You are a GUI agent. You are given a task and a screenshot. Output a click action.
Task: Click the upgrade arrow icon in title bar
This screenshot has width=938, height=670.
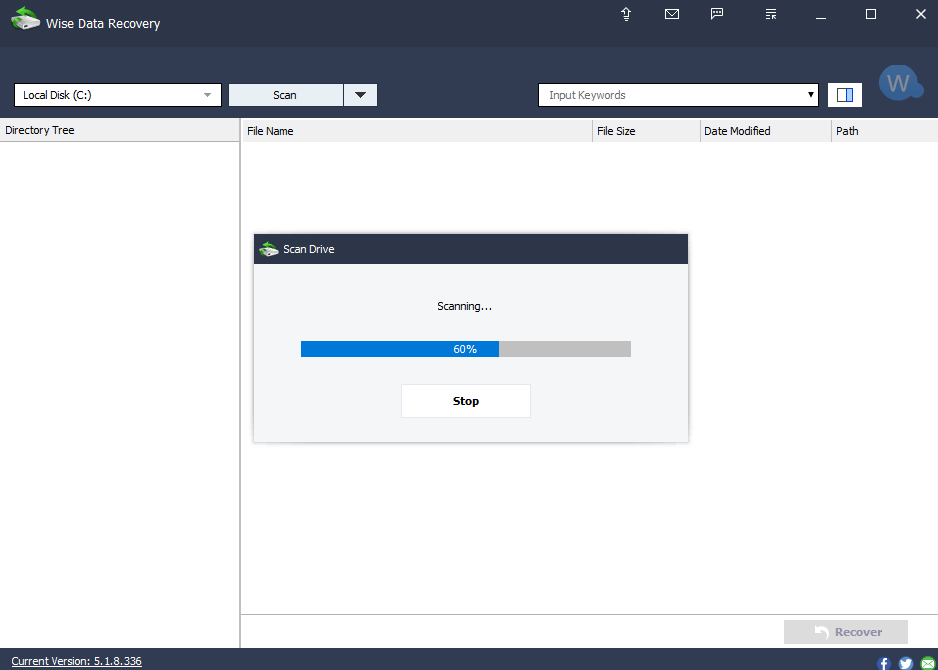coord(626,14)
